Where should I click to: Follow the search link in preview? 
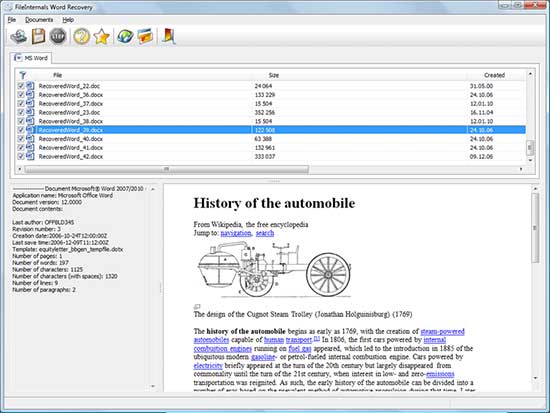265,233
